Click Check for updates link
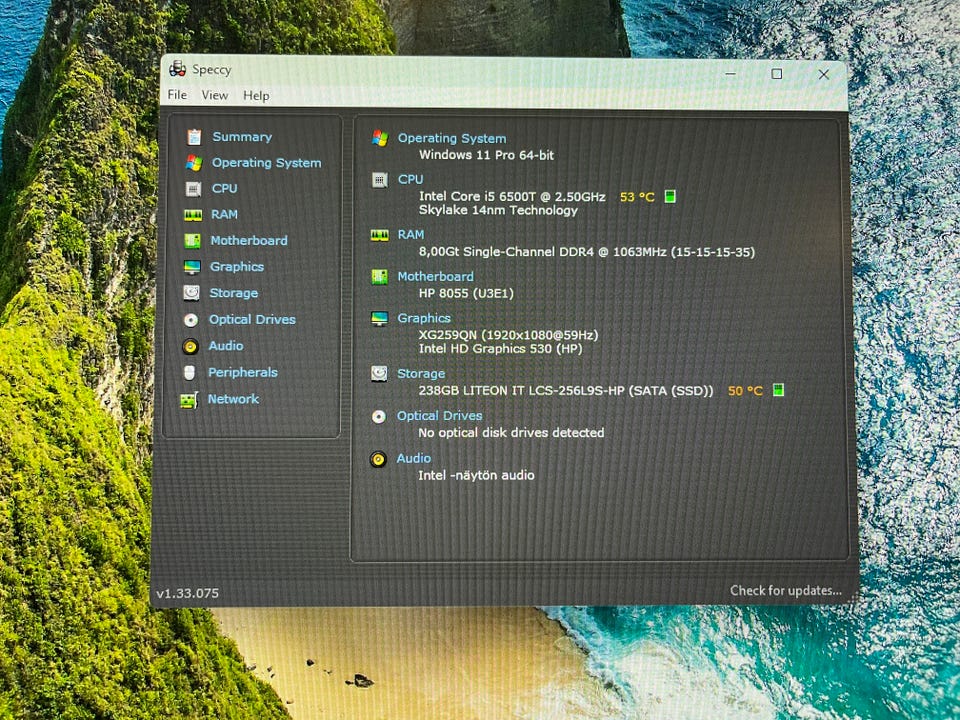 (786, 591)
